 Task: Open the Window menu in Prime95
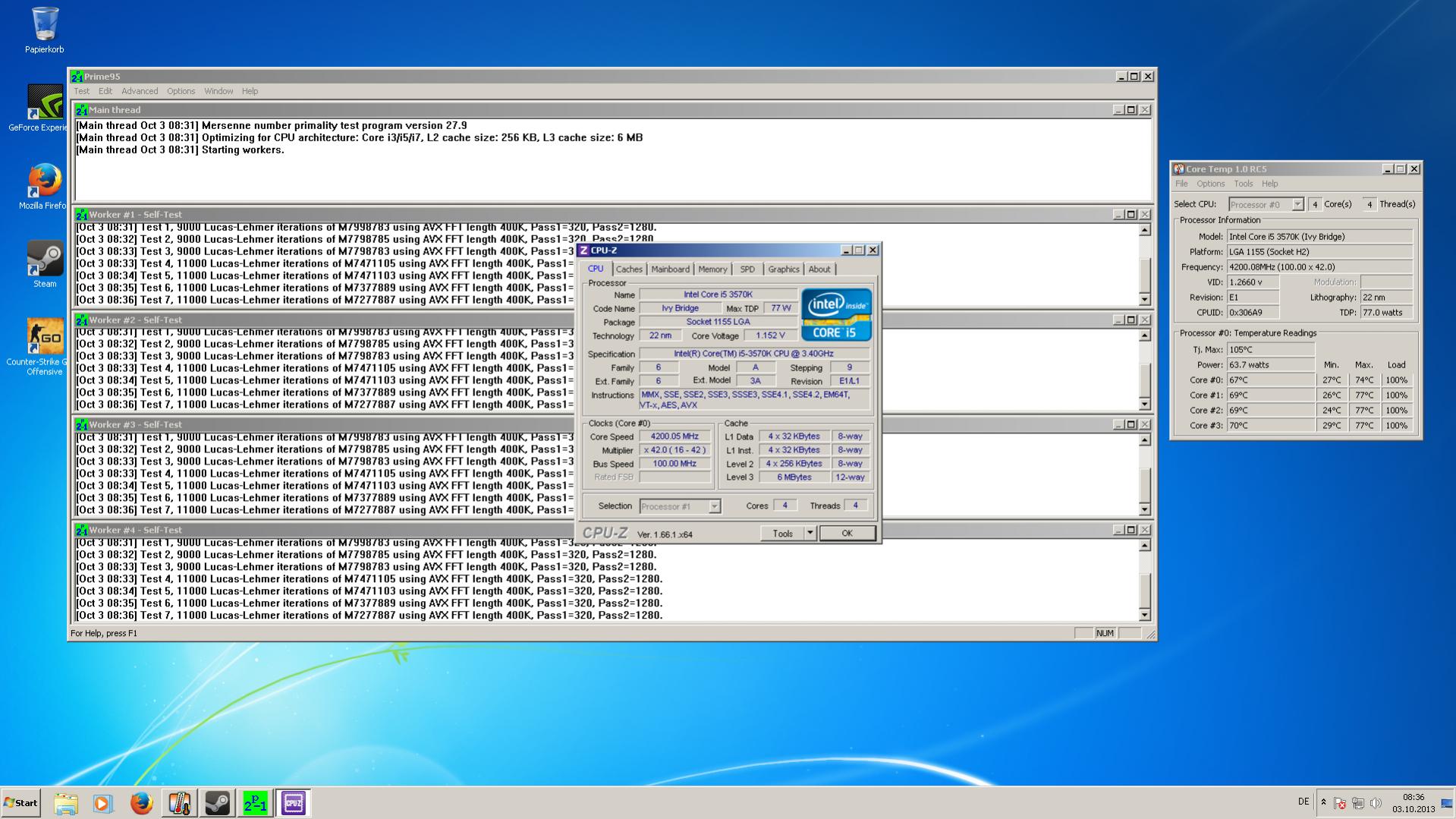click(219, 92)
